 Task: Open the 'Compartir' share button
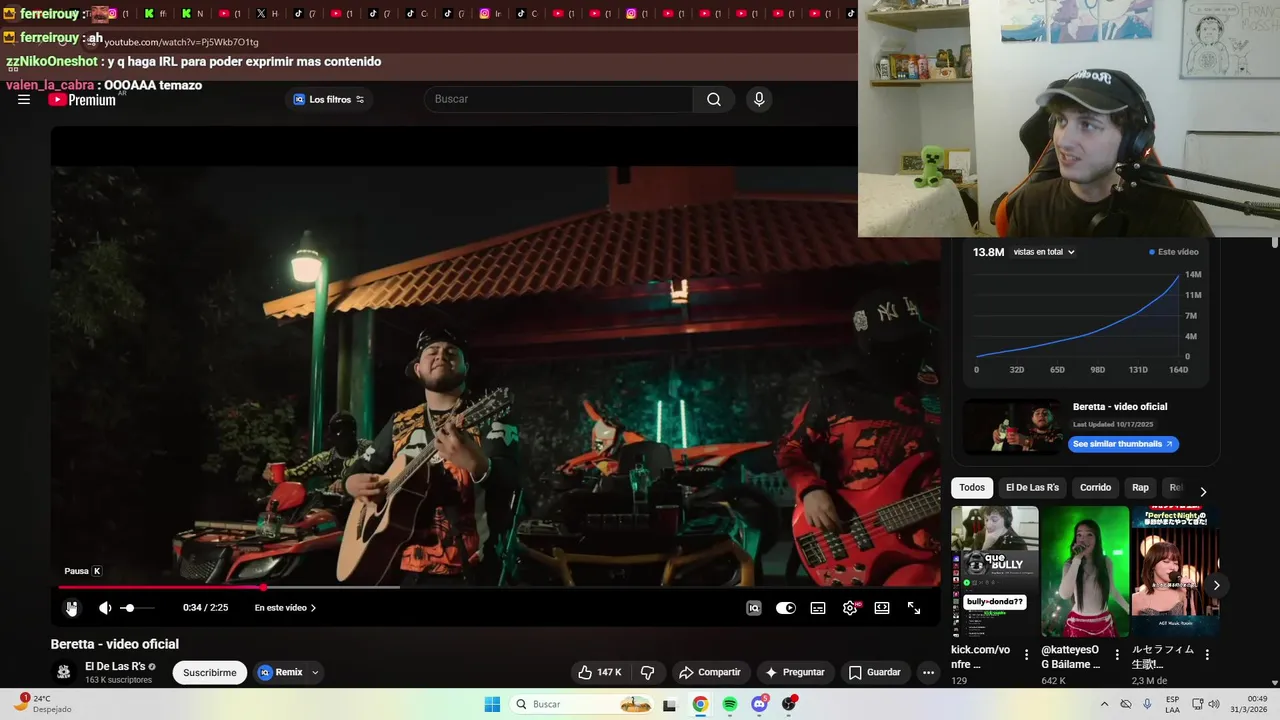tap(709, 672)
